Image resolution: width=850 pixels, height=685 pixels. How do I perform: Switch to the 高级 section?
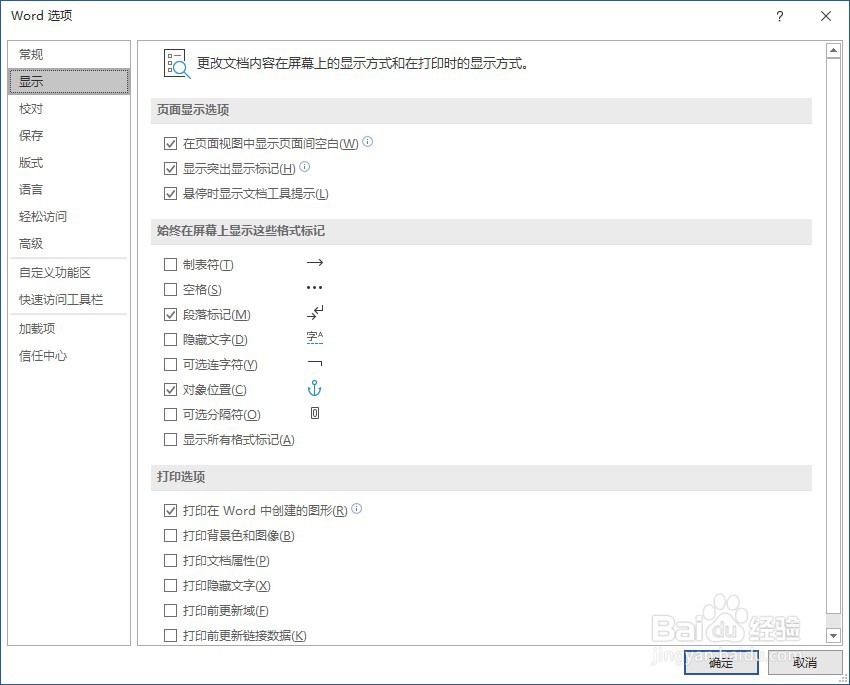(x=31, y=243)
